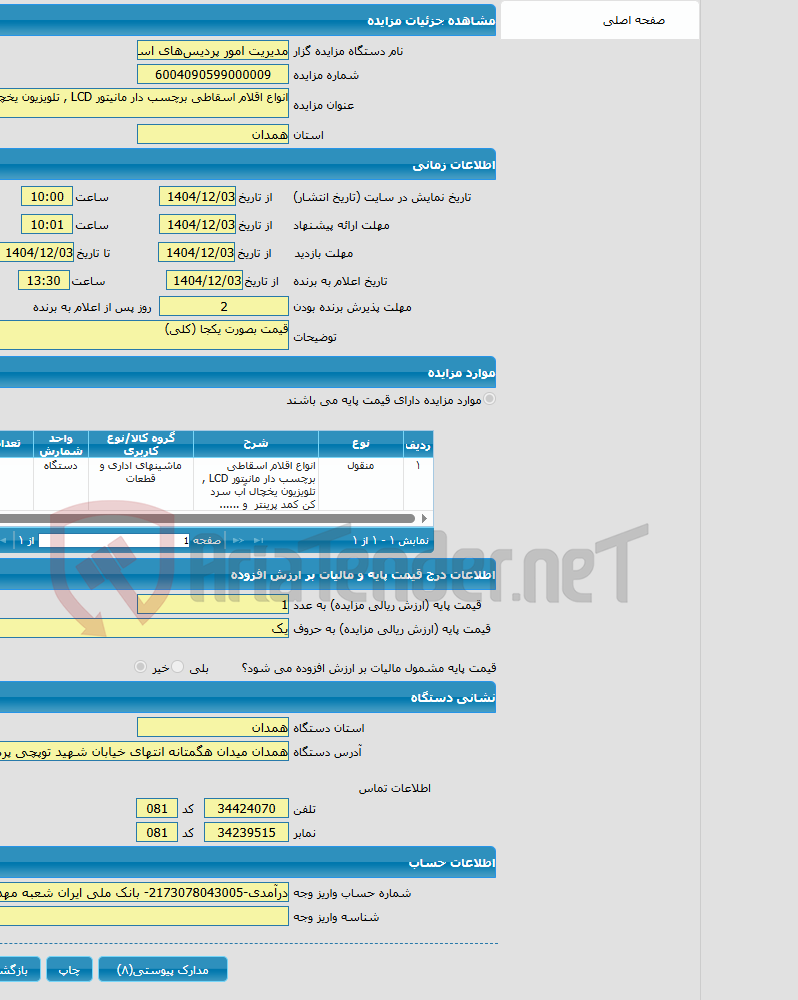This screenshot has width=798, height=1000.
Task: Click the واحد شمارش column header
Action: [61, 445]
